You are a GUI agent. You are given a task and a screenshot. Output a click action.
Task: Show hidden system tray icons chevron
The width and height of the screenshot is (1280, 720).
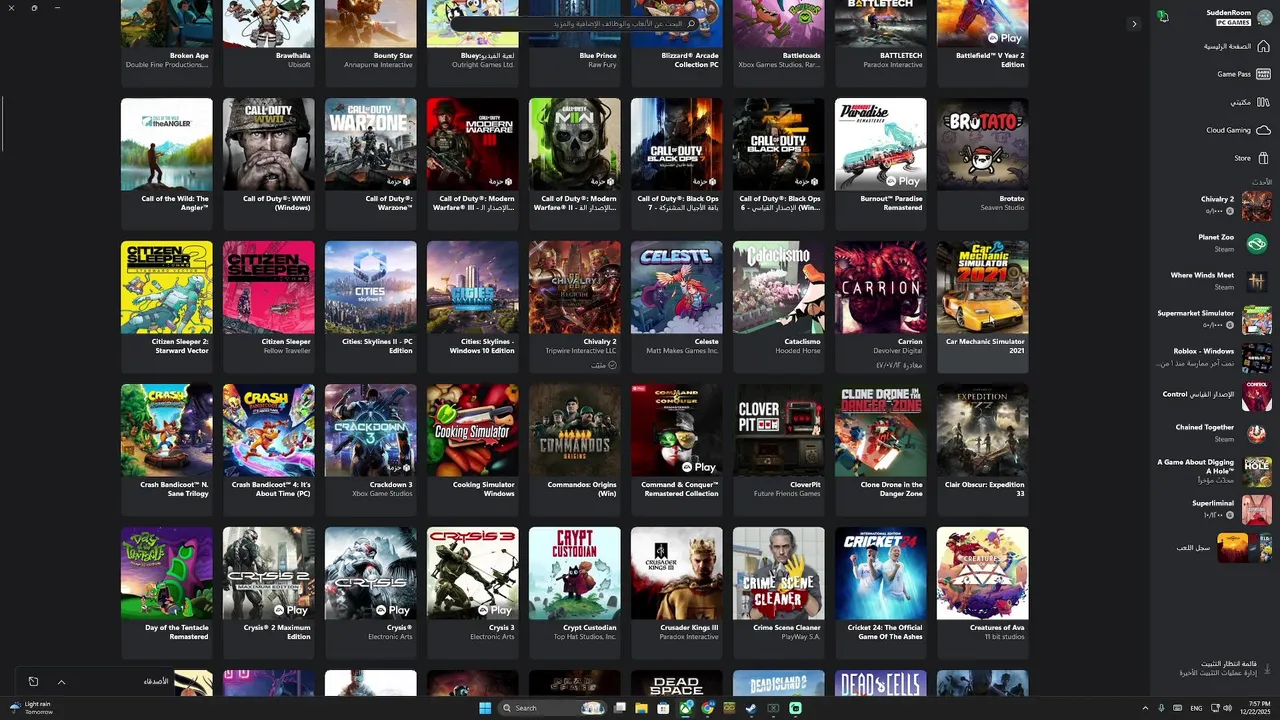pyautogui.click(x=1145, y=708)
